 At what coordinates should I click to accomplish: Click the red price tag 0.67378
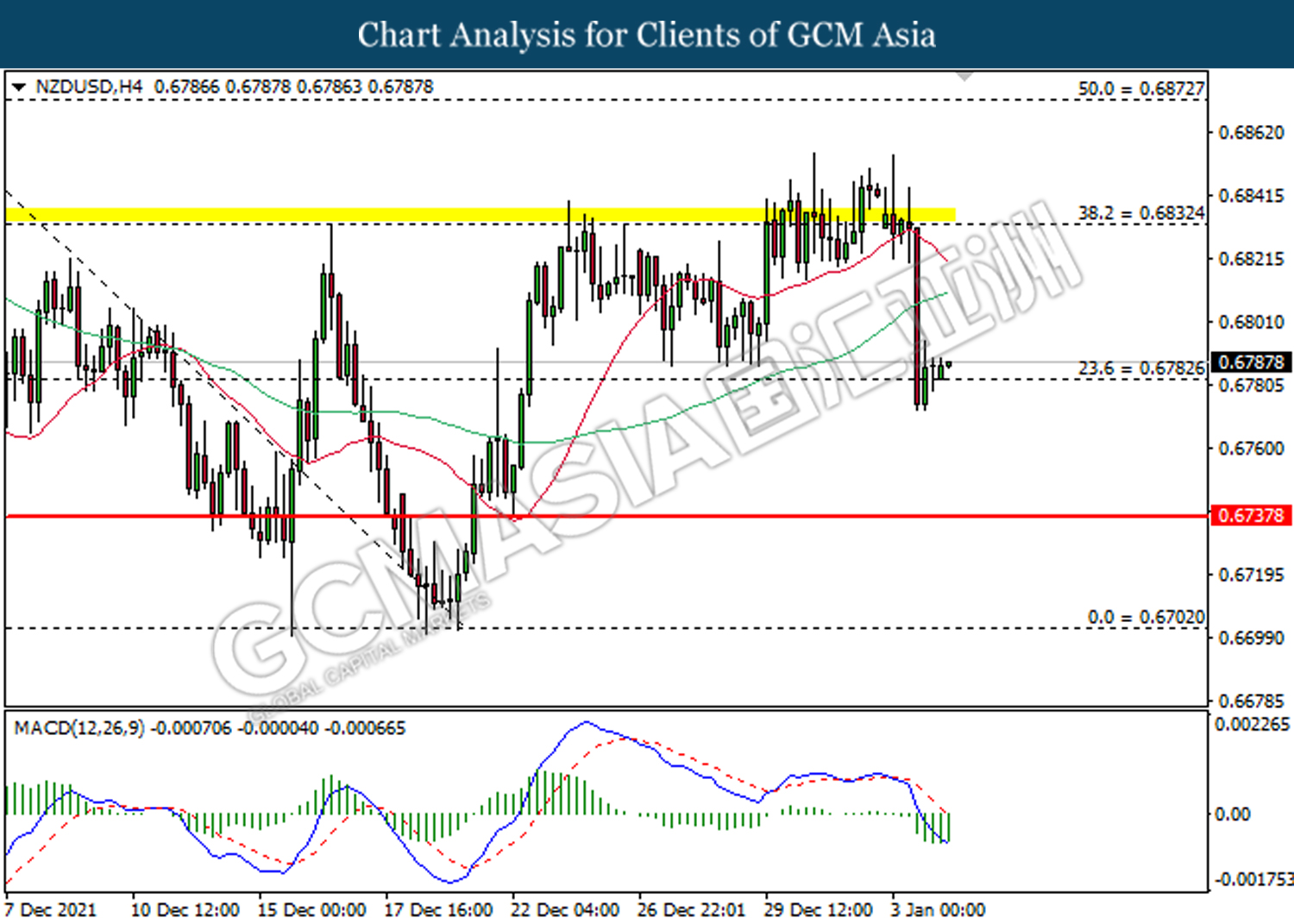pos(1251,516)
